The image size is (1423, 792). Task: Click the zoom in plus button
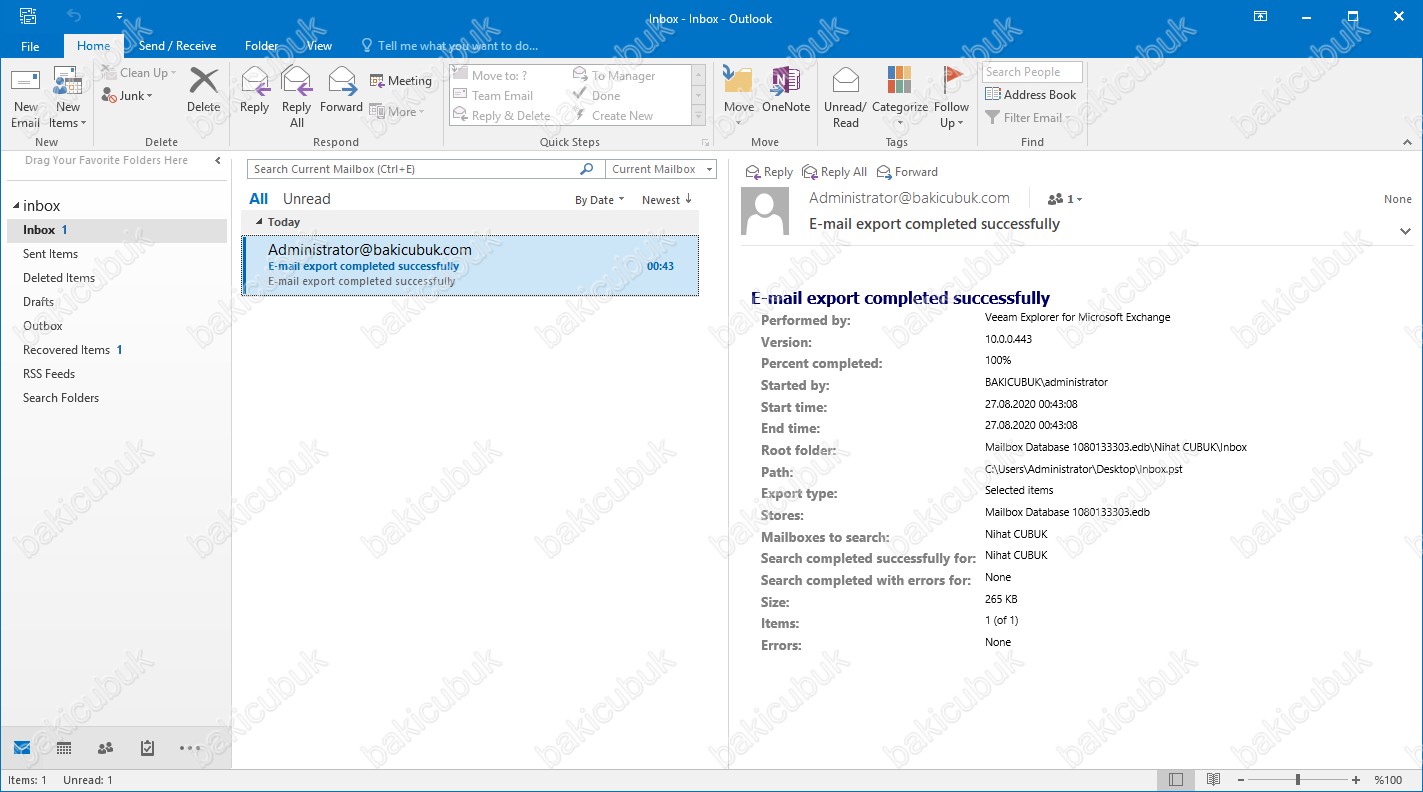[1356, 780]
